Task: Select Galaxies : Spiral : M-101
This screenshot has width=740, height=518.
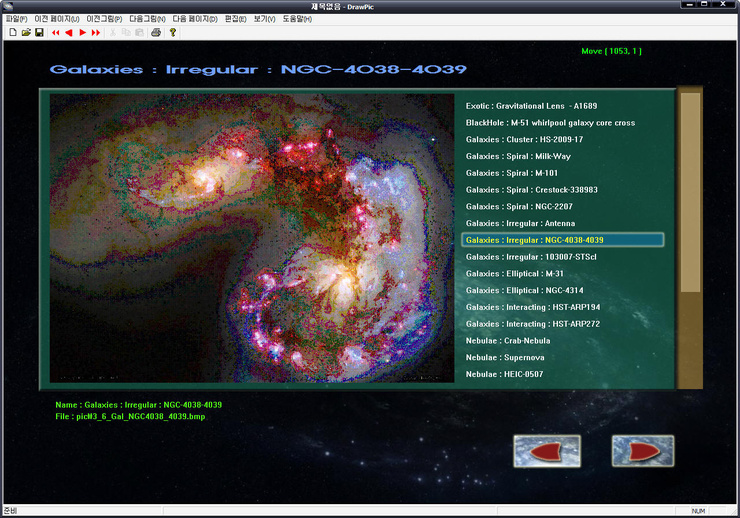Action: 512,173
